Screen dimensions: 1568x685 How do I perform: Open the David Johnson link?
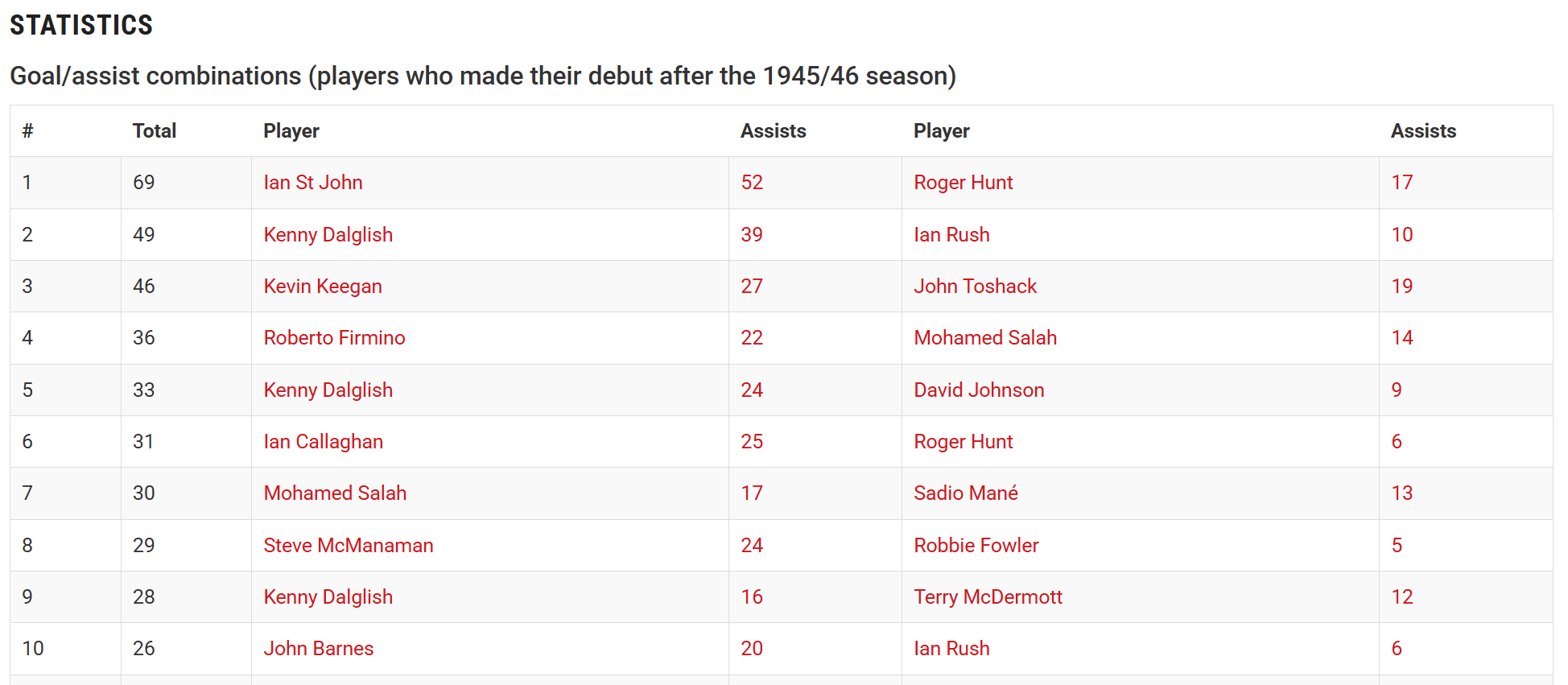tap(979, 390)
